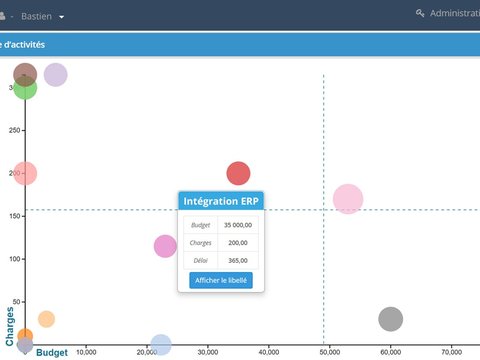Click the Charges value 200,00
This screenshot has width=480, height=360.
point(238,243)
